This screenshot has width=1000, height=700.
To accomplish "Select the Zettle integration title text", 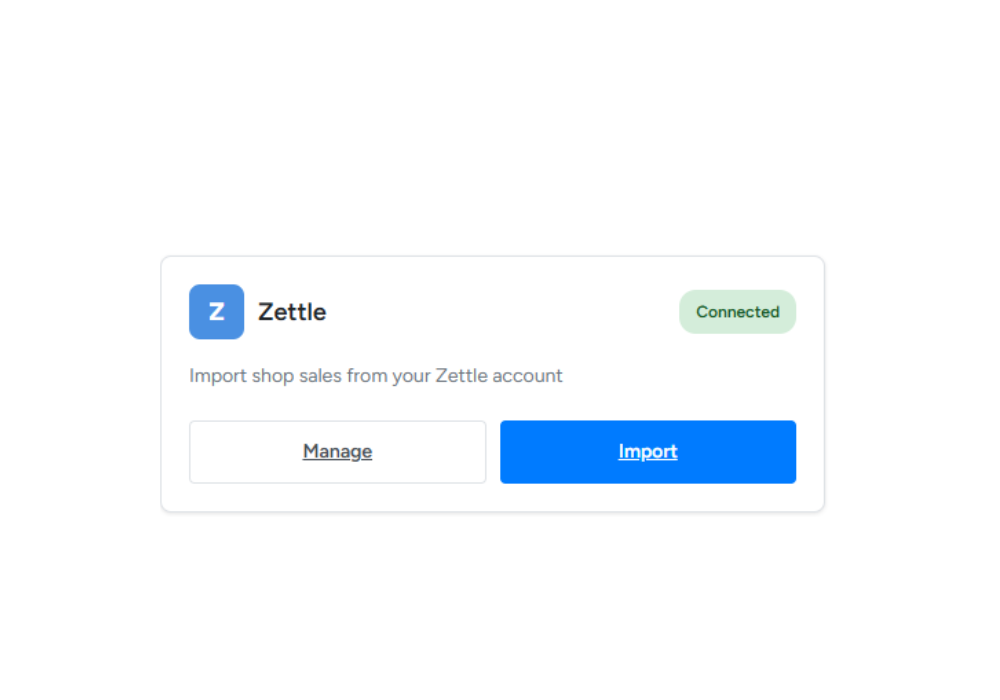I will click(292, 312).
